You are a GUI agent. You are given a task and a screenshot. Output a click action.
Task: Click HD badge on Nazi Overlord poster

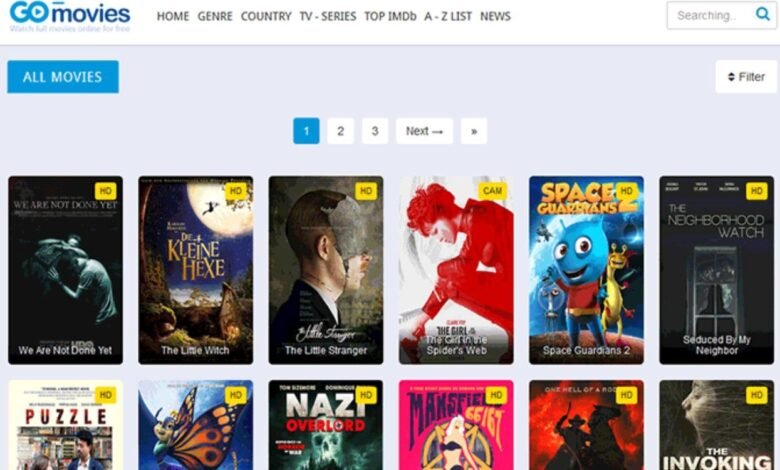click(366, 395)
